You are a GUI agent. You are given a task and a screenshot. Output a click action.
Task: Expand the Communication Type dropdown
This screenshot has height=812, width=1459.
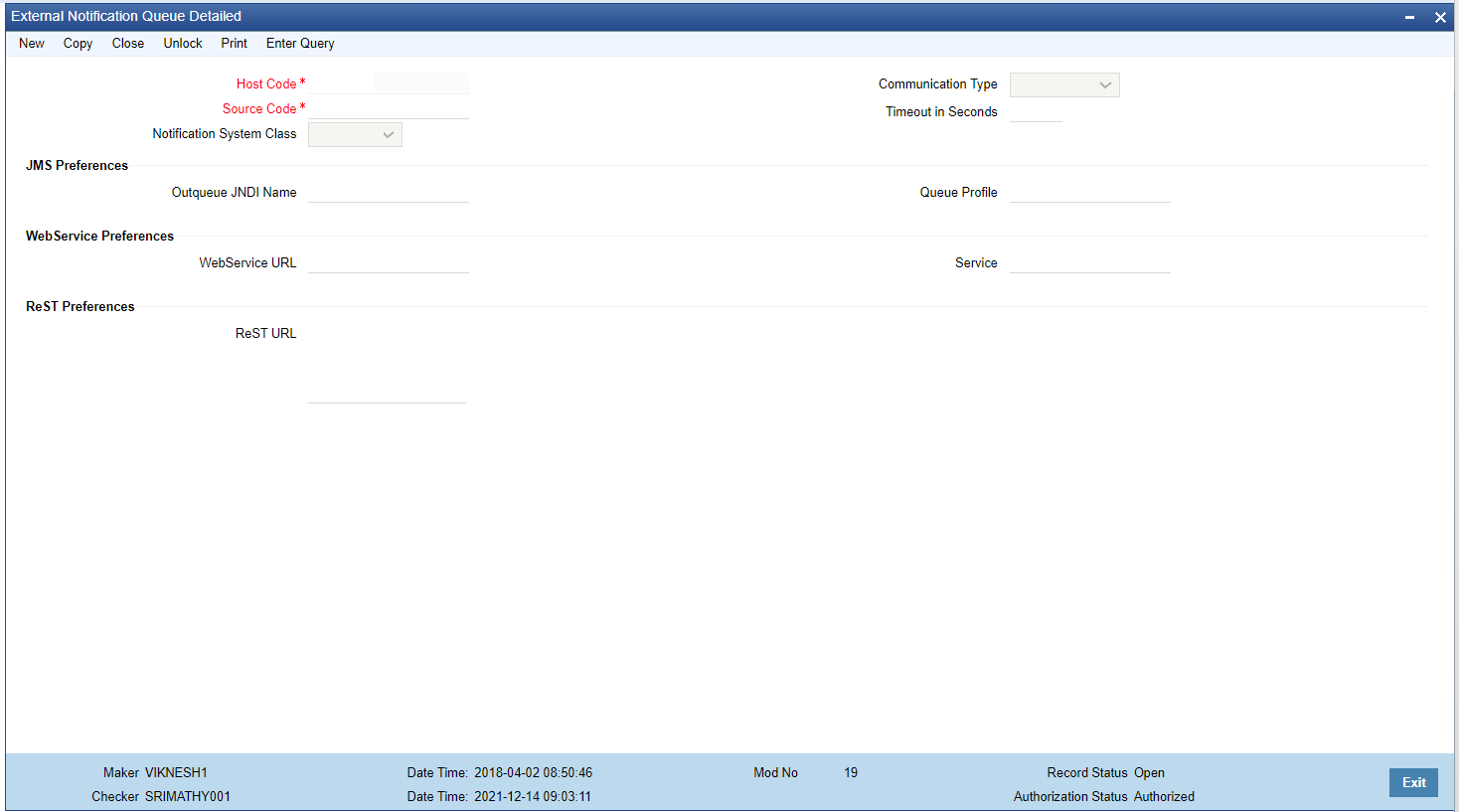tap(1064, 85)
